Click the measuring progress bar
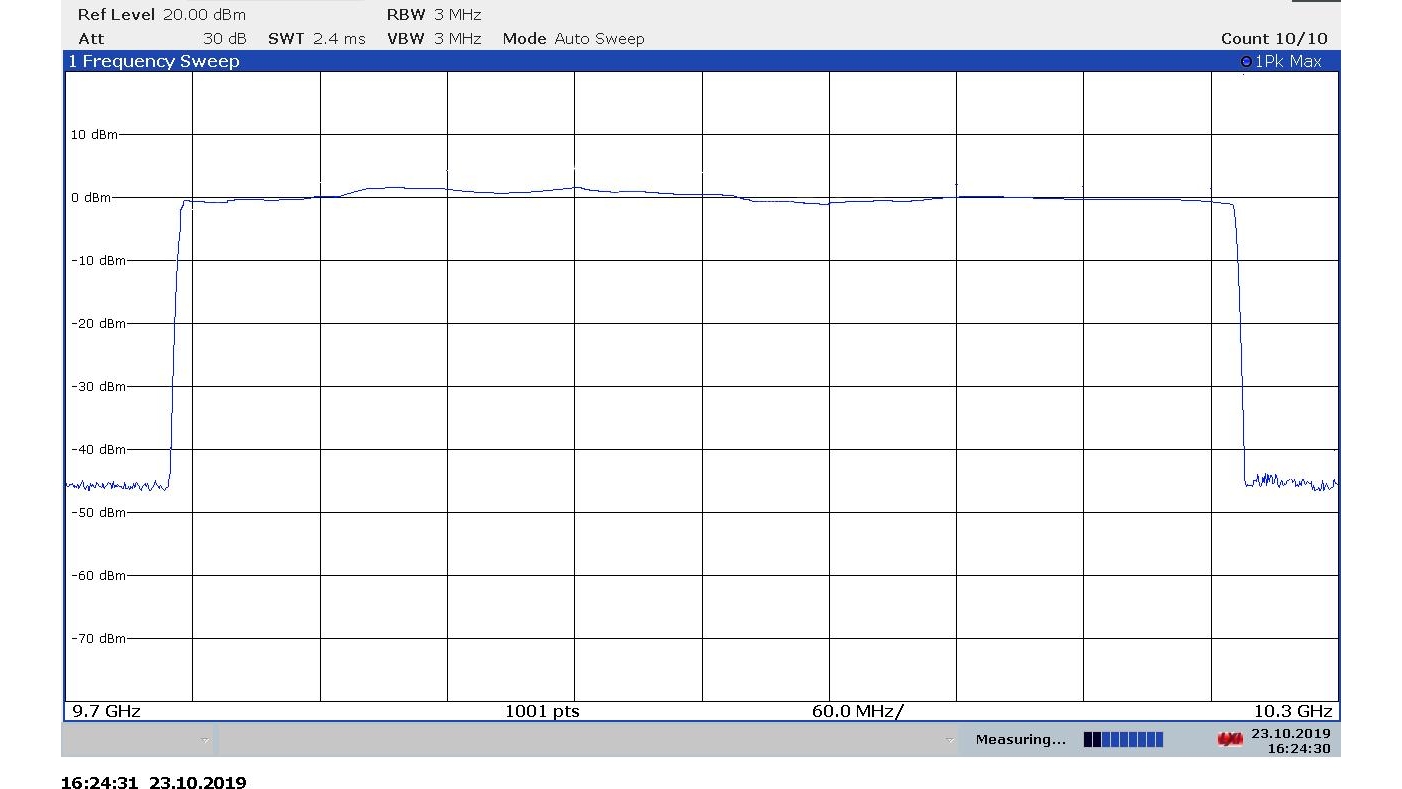This screenshot has height=789, width=1402. pos(1123,740)
